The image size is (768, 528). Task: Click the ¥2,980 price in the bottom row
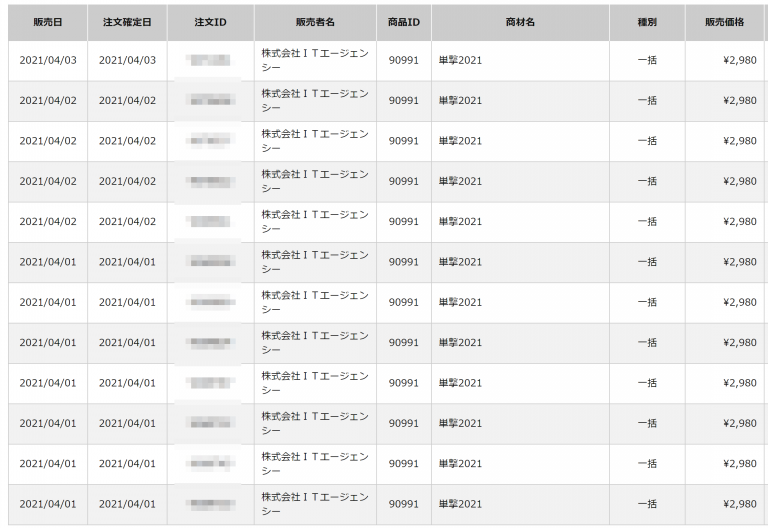tap(739, 504)
